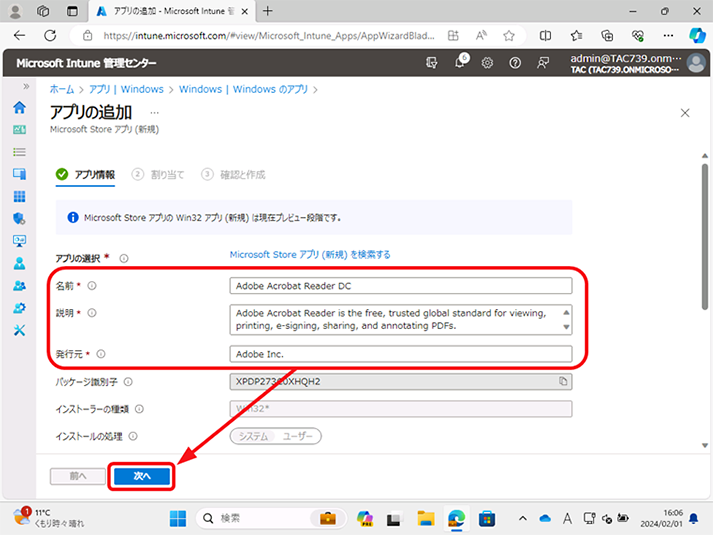Viewport: 713px width, 535px height.
Task: Click the 前へ button
Action: [x=78, y=476]
